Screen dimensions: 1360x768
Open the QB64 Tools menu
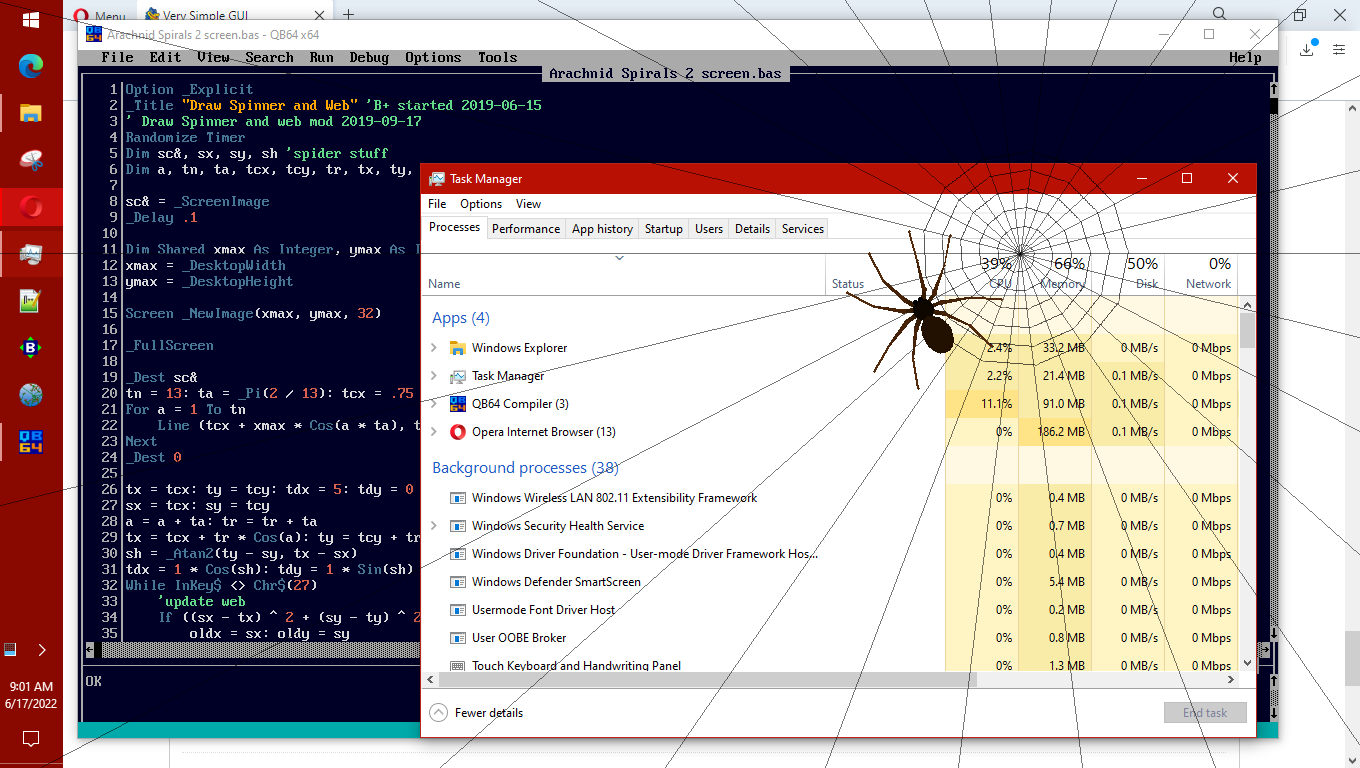497,57
